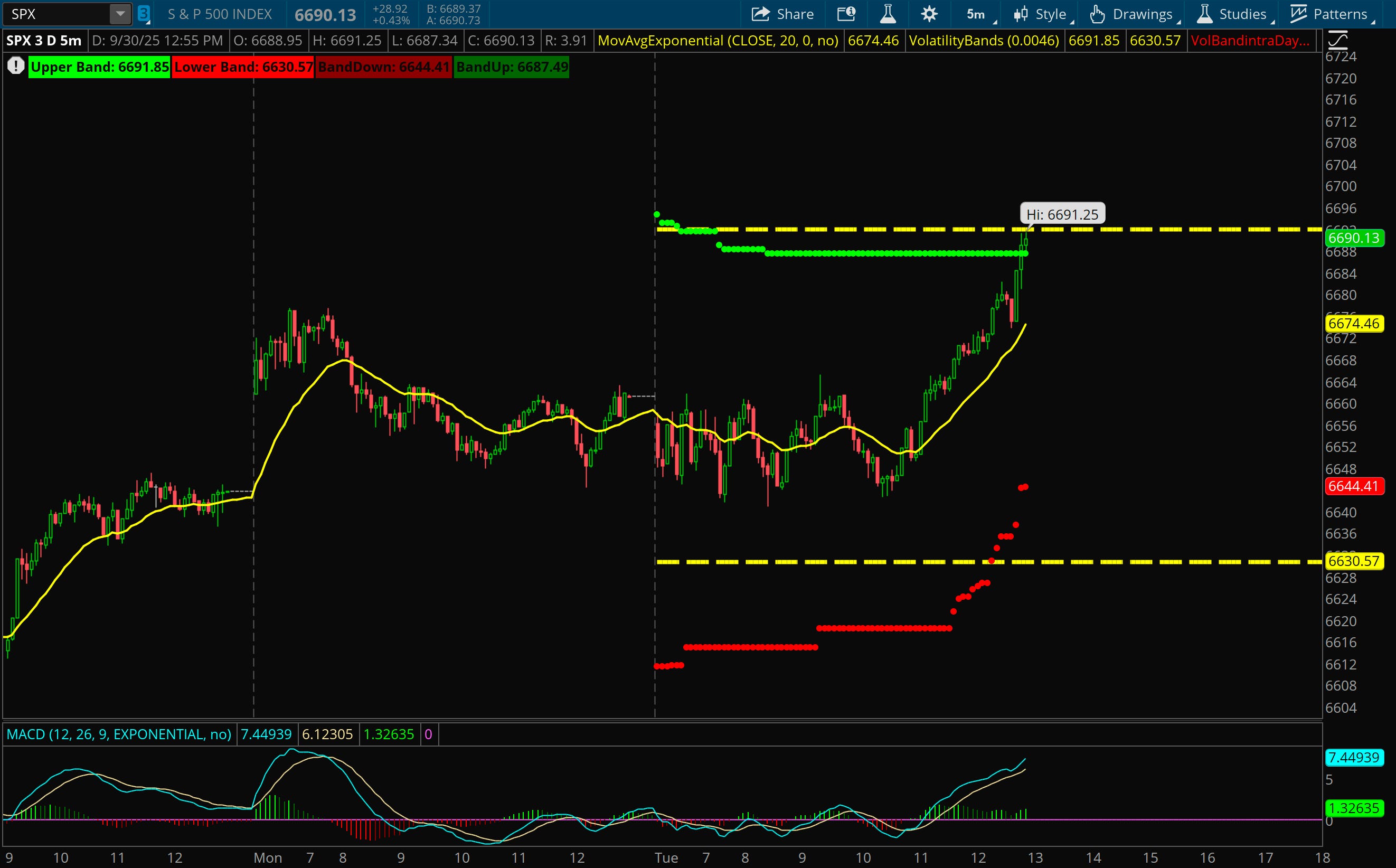The image size is (1396, 868).
Task: Click the red 6644.41 price axis tag
Action: [x=1354, y=486]
